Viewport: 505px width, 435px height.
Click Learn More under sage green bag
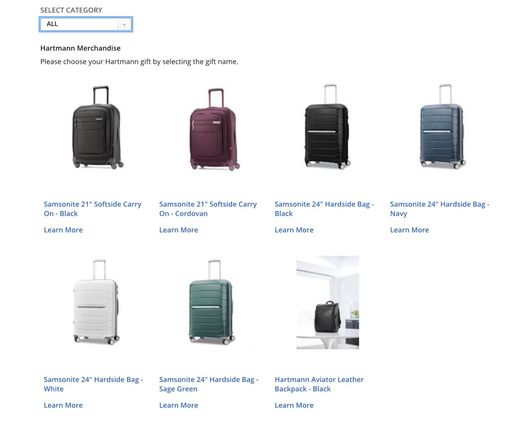pos(178,405)
